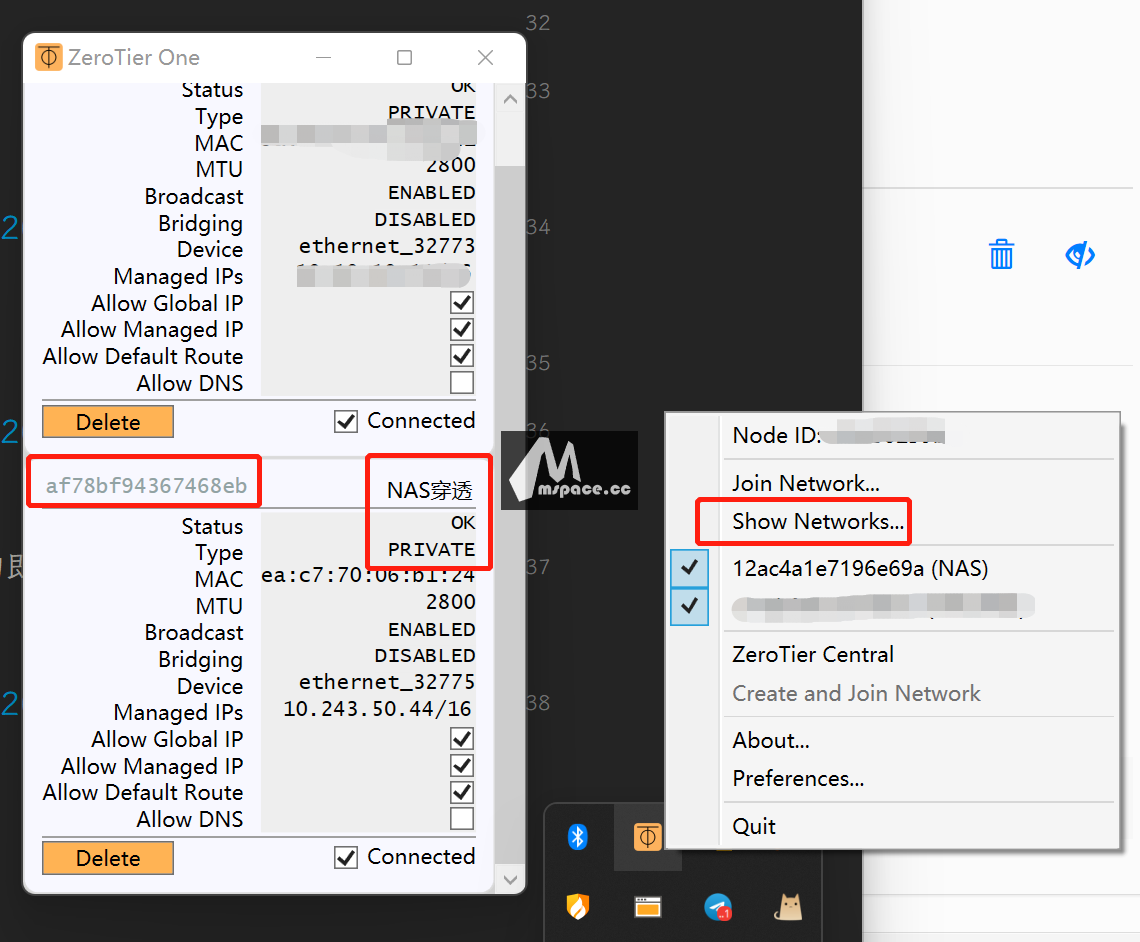Toggle Allow Global IP in first network
This screenshot has height=942, width=1140.
click(x=462, y=302)
